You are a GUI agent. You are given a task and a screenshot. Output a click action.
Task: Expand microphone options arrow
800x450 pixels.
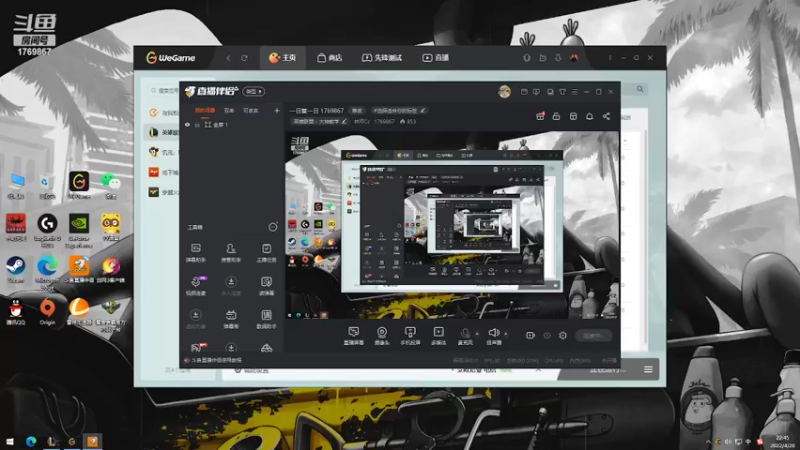477,334
